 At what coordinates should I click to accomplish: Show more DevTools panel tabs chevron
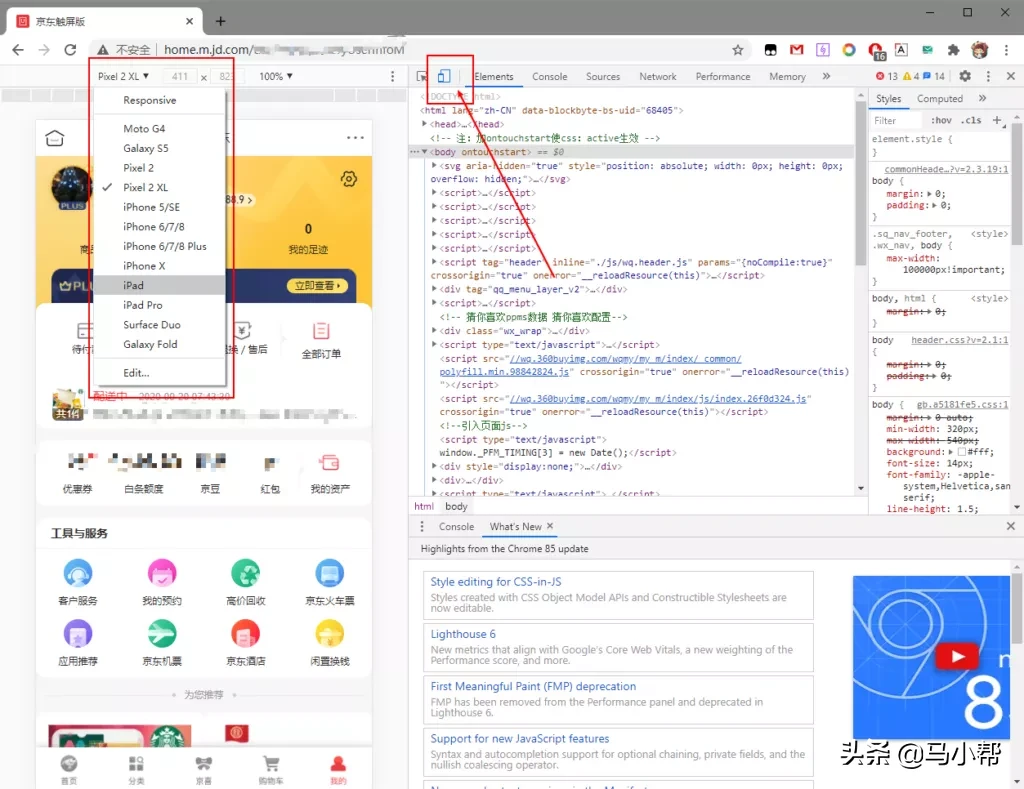coord(826,76)
